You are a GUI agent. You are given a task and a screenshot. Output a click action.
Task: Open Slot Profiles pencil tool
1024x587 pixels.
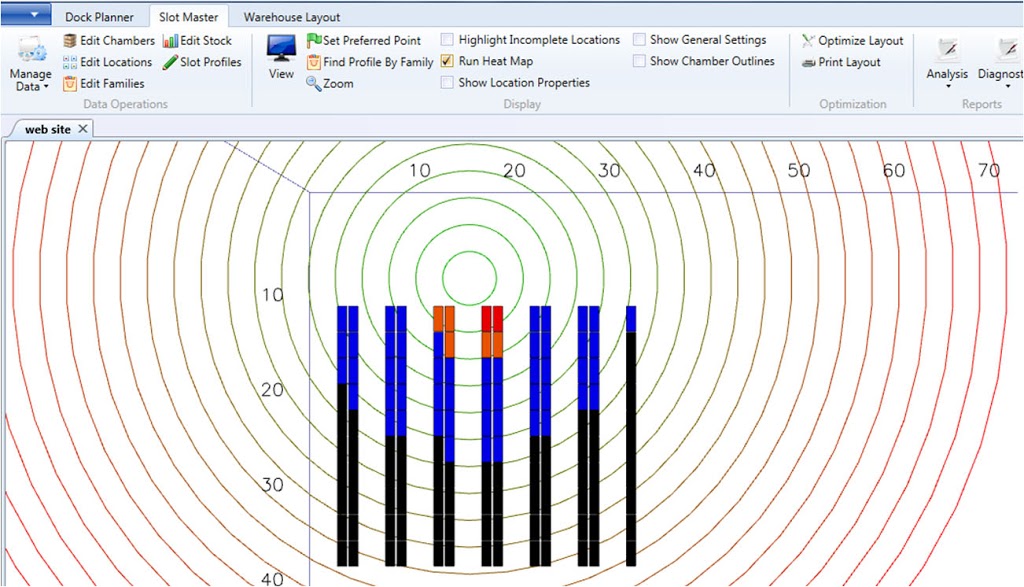tap(171, 62)
